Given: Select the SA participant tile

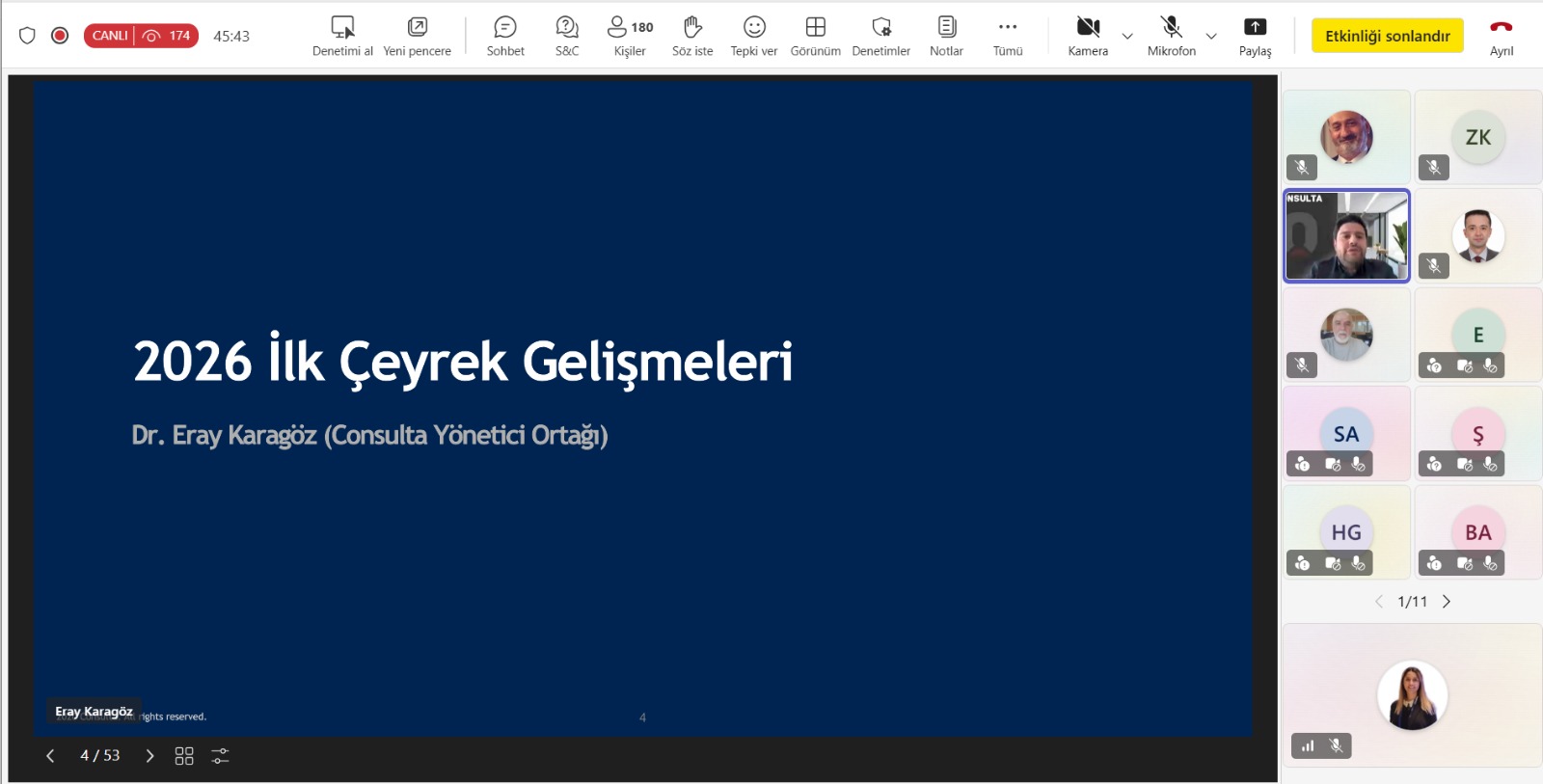Looking at the screenshot, I should tap(1346, 433).
